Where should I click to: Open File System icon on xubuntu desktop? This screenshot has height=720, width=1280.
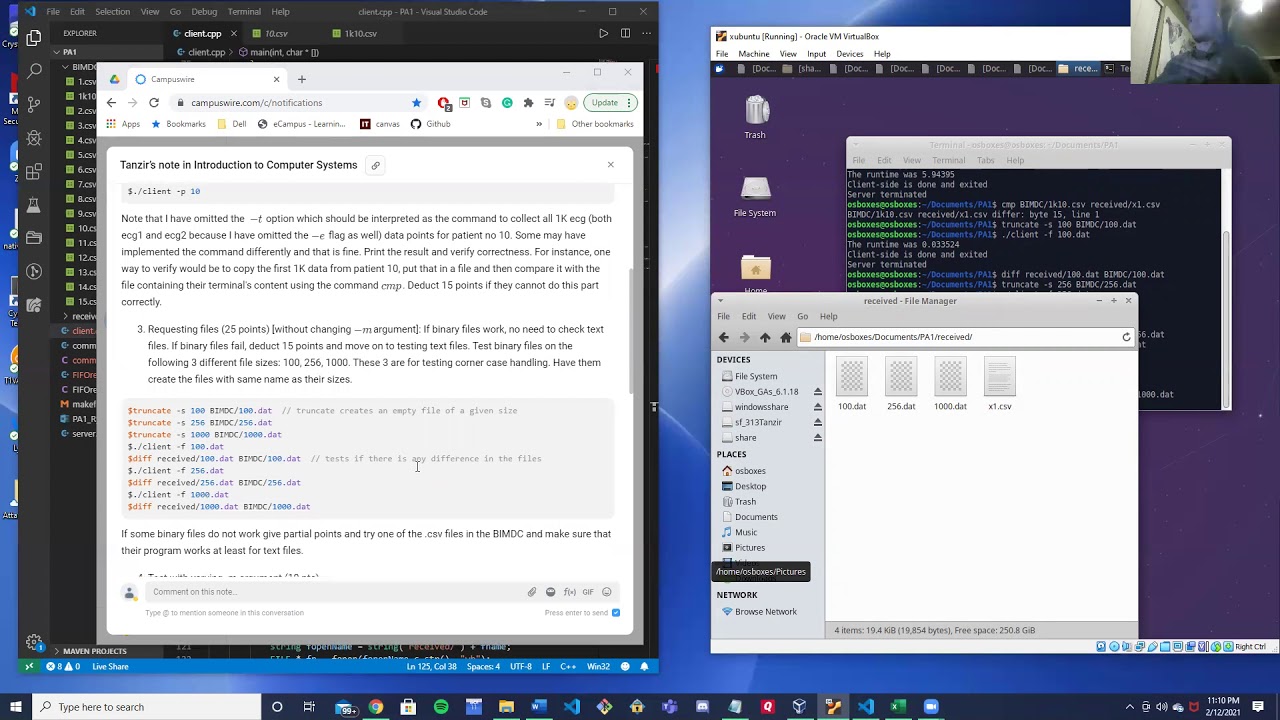click(755, 197)
